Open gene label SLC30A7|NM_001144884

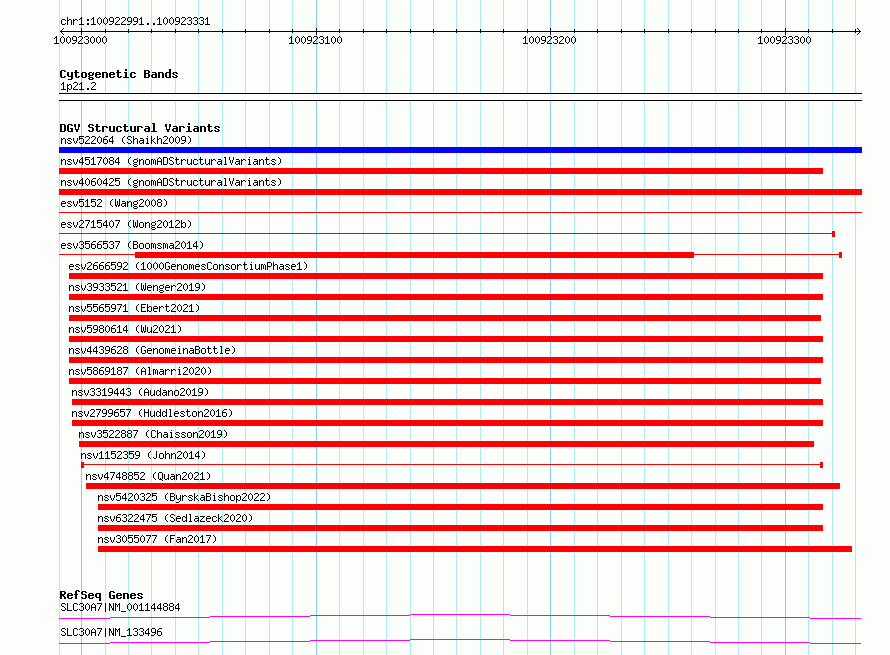pos(120,607)
